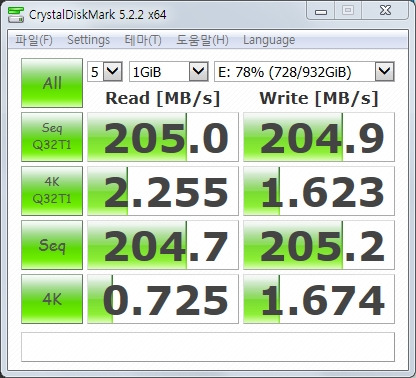
Task: Close the CrystalDiskMark window
Action: [x=385, y=11]
